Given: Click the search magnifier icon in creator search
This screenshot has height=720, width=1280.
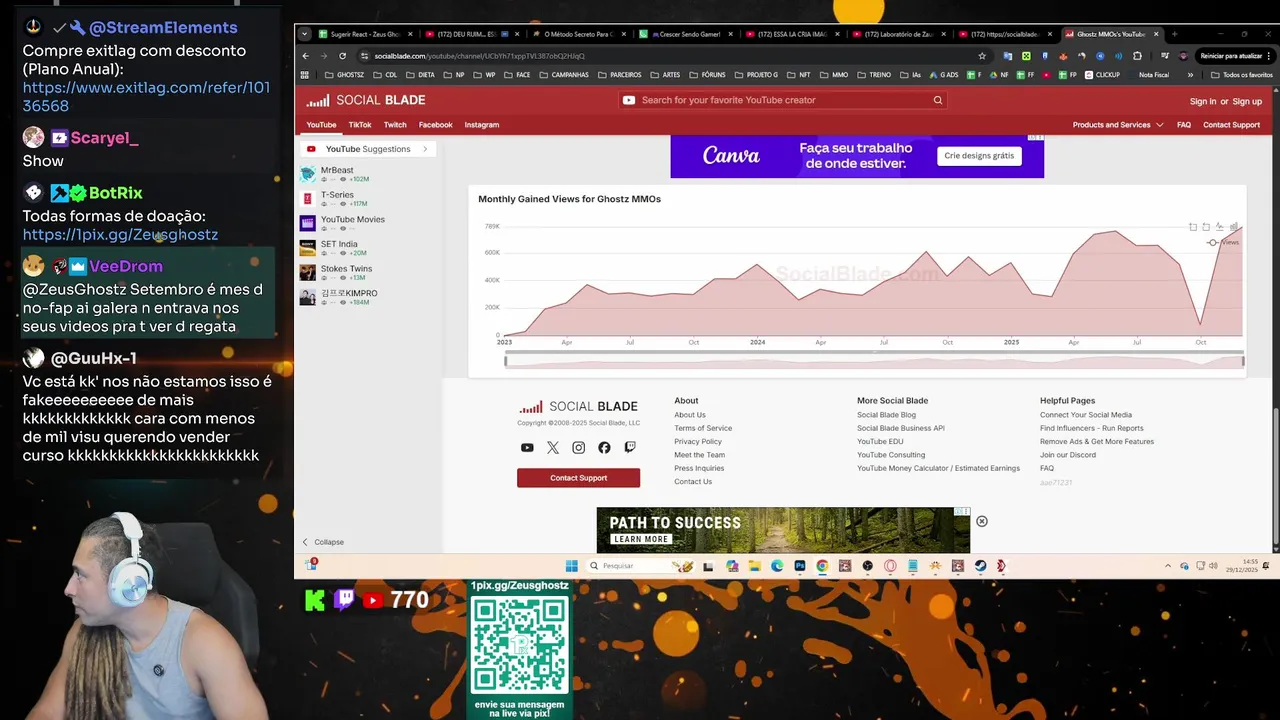Looking at the screenshot, I should [938, 100].
